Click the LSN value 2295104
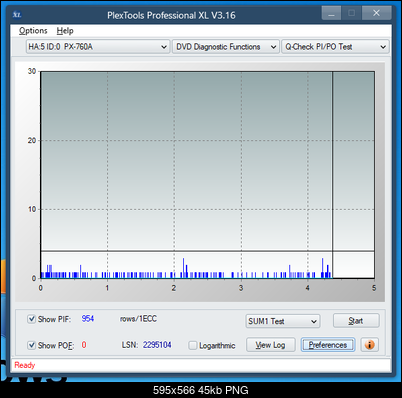 tap(157, 345)
